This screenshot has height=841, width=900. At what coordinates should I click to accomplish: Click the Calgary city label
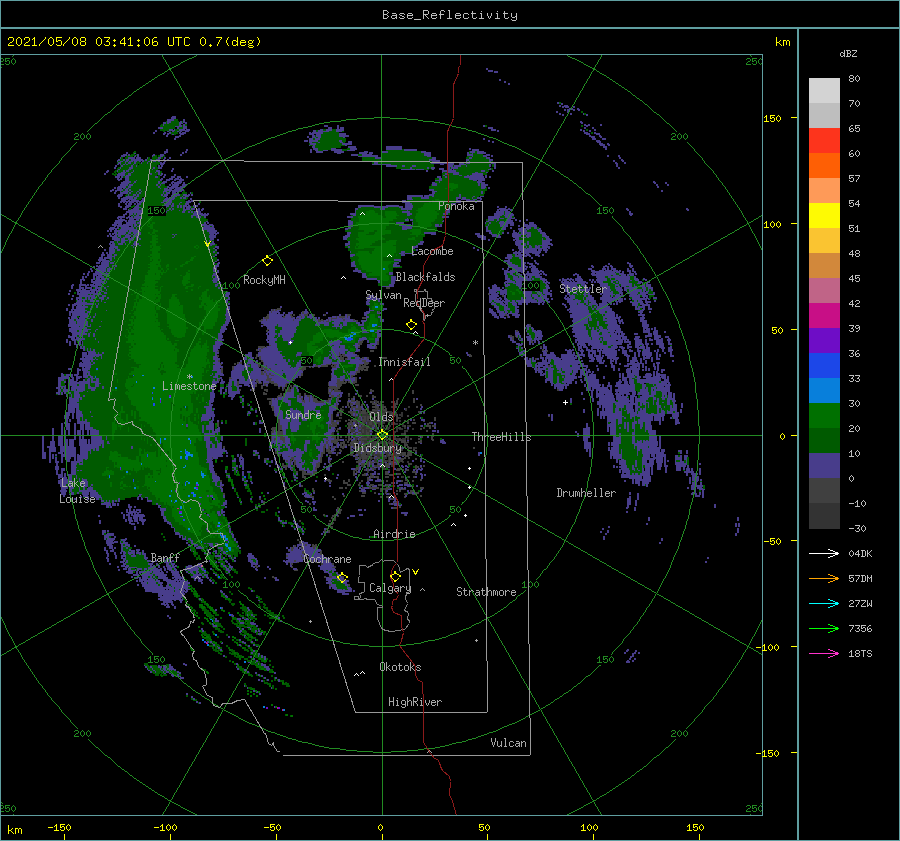coord(390,588)
